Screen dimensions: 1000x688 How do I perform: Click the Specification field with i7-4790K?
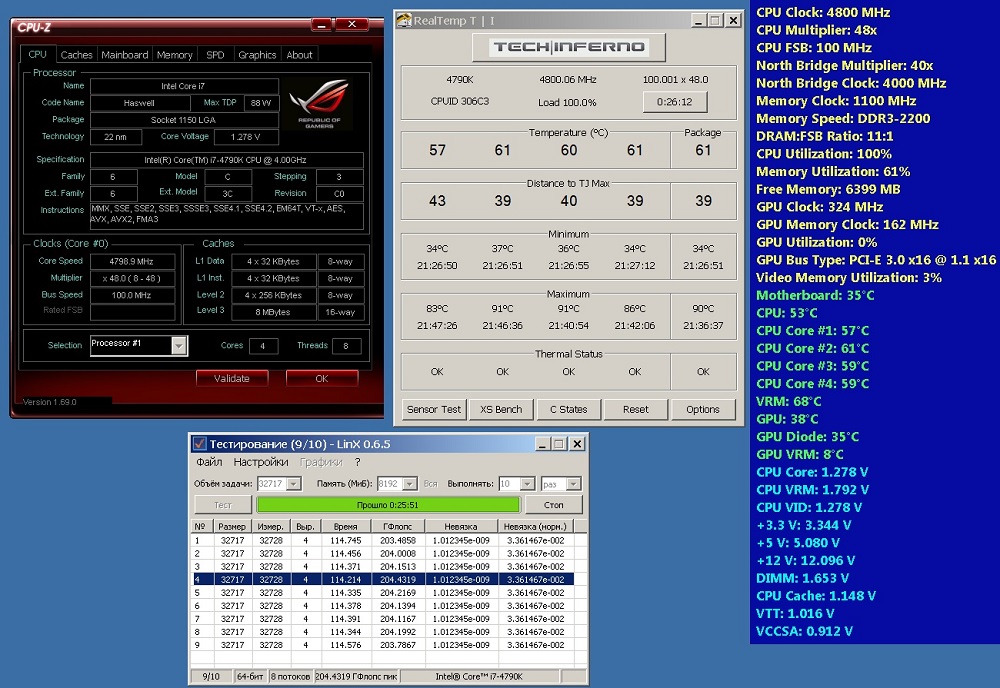[226, 160]
